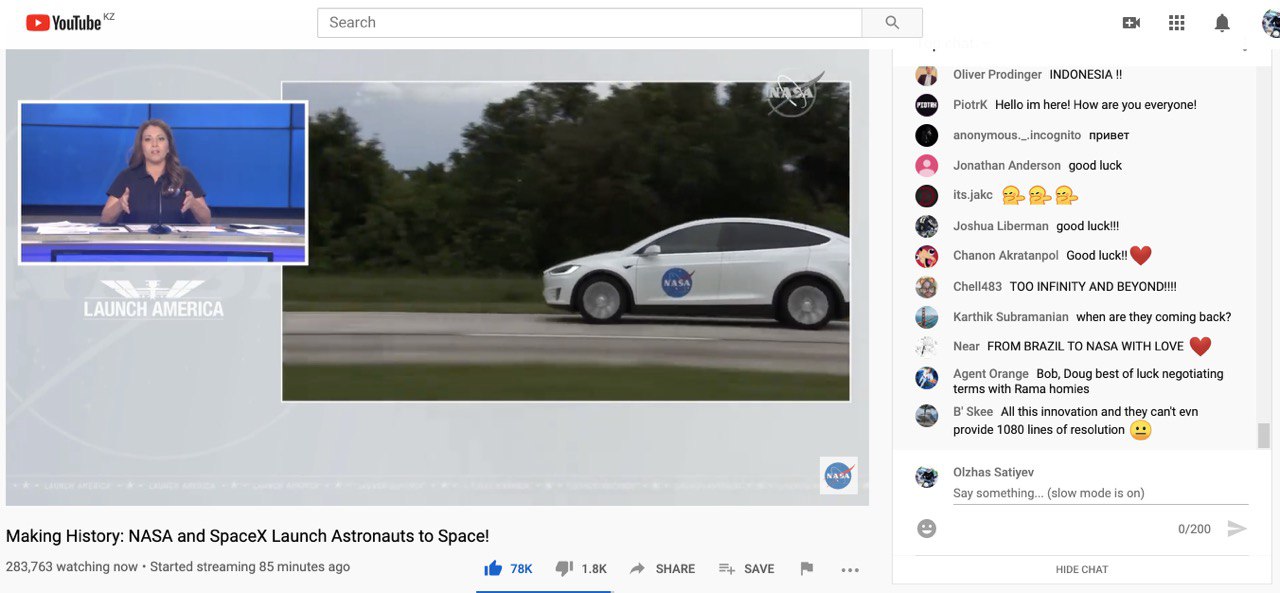Click the Say something chat input
The image size is (1280, 593).
[1100, 493]
